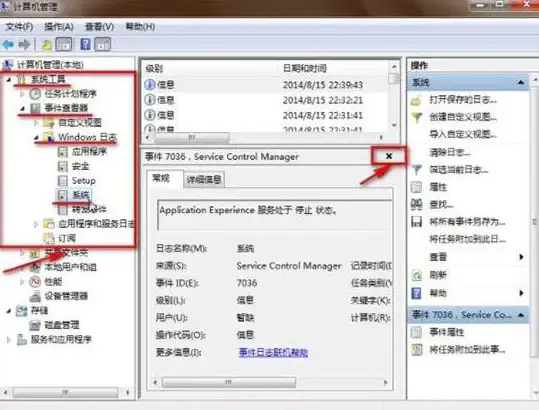Select the 应用程序 log
This screenshot has width=539, height=410.
click(x=89, y=152)
